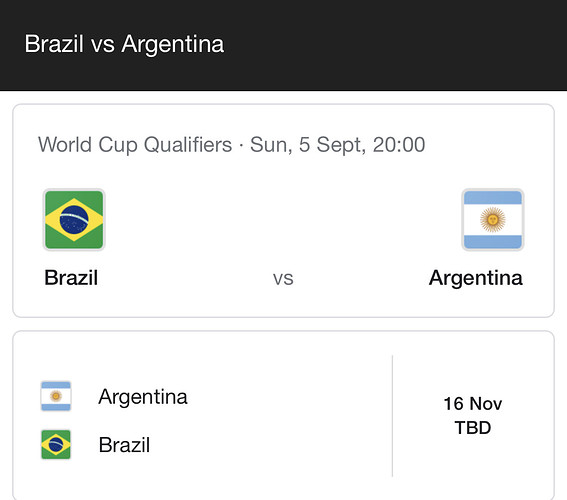Open Argentina team name under large flag

click(x=476, y=278)
